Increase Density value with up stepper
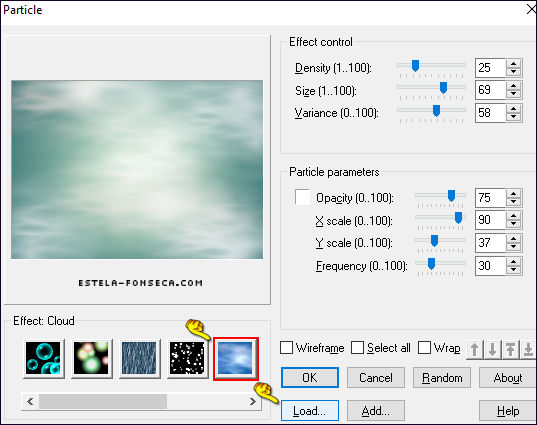This screenshot has height=425, width=537. [x=513, y=64]
